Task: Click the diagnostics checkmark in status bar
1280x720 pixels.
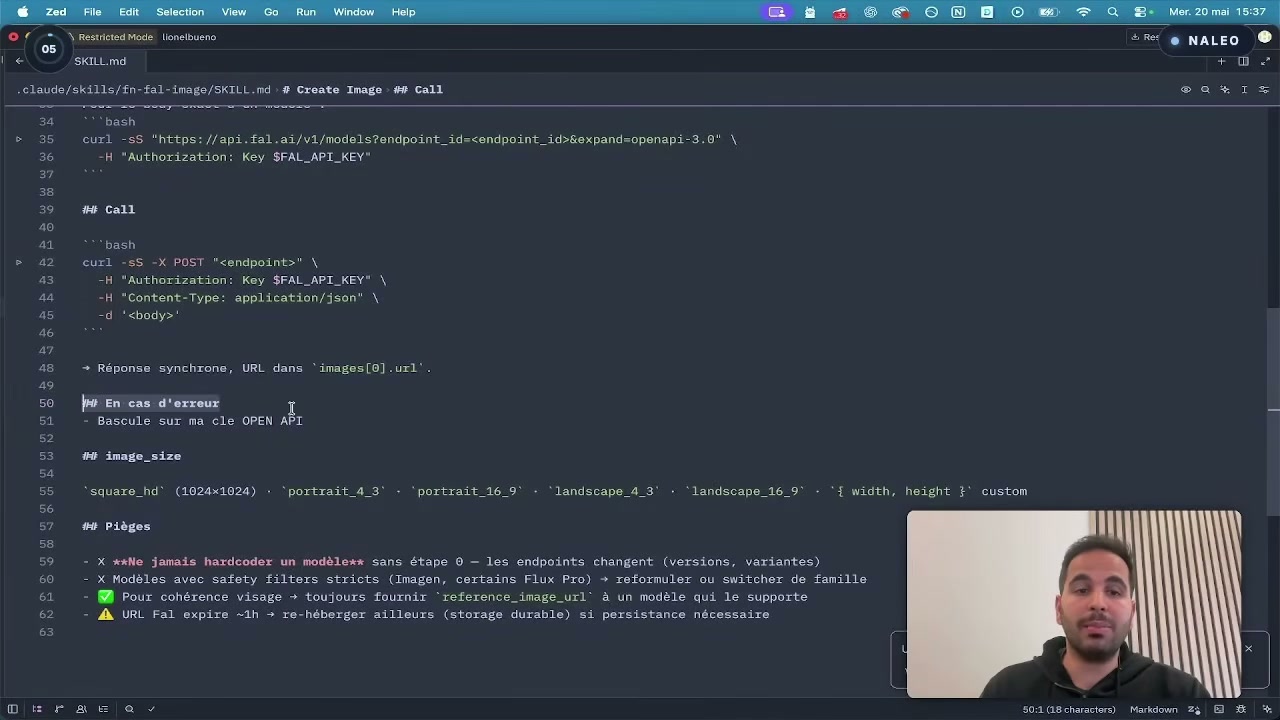Action: click(151, 709)
